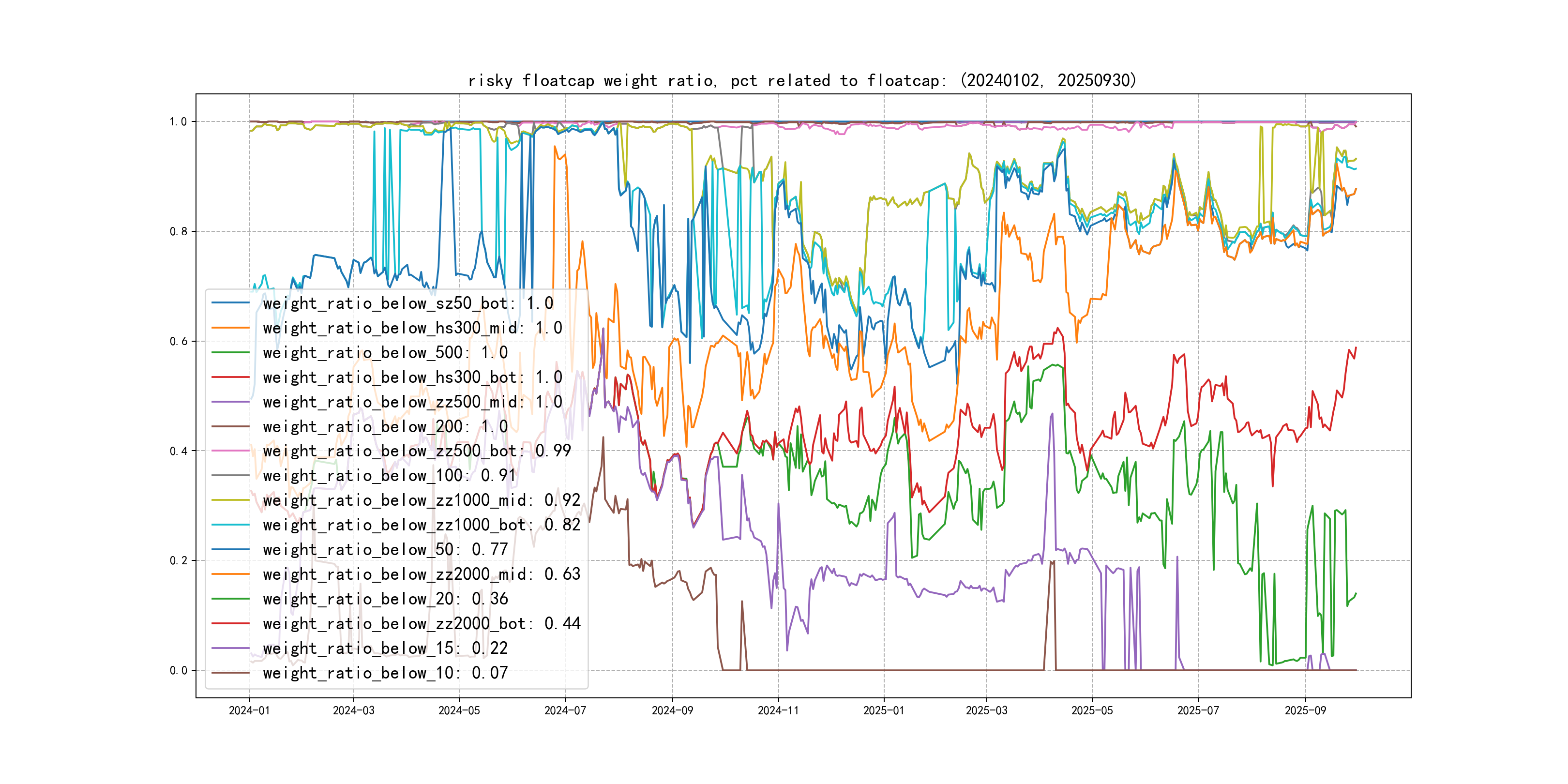Click legend entry weight_ratio_below_15

(385, 648)
